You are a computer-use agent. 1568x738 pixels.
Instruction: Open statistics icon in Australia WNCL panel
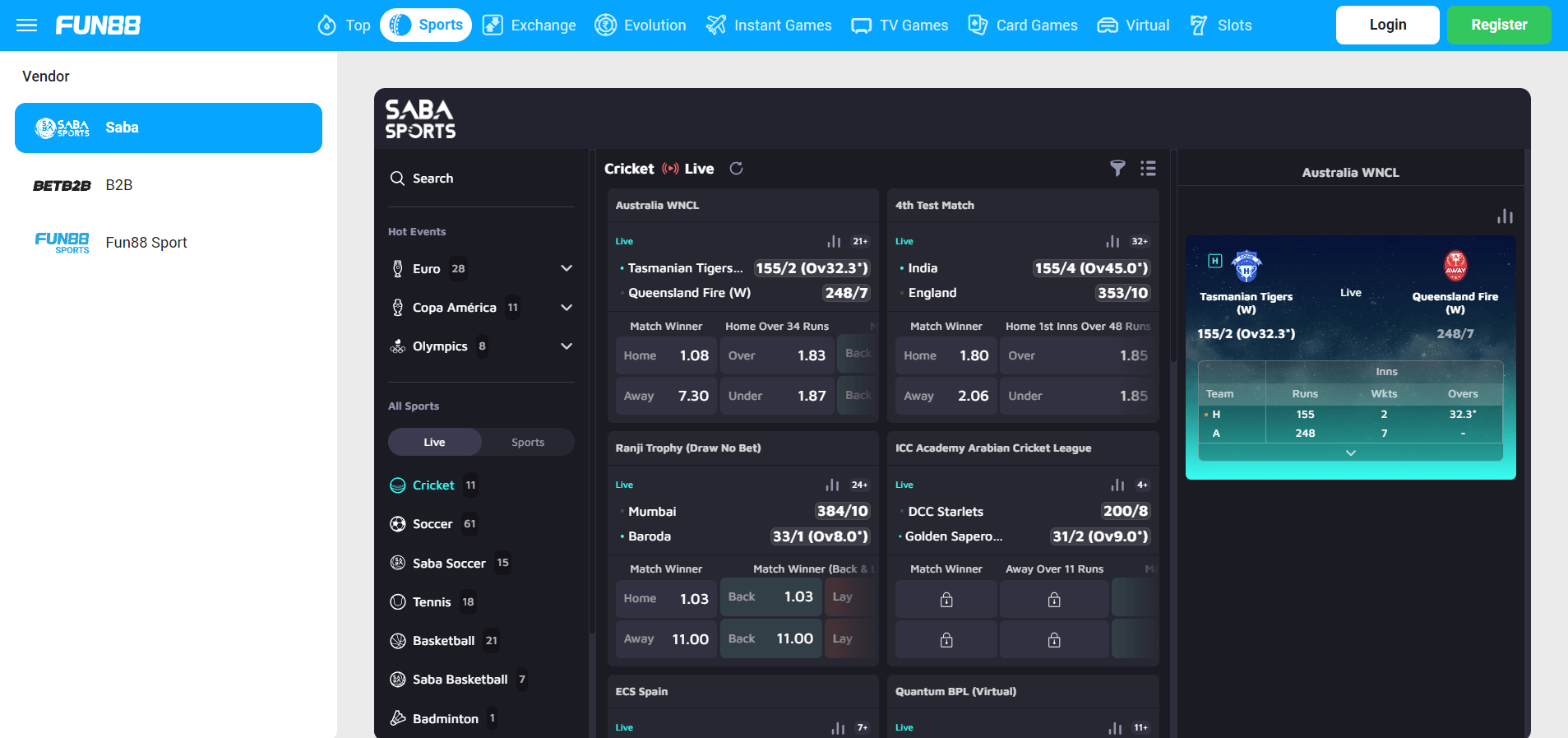[1505, 216]
